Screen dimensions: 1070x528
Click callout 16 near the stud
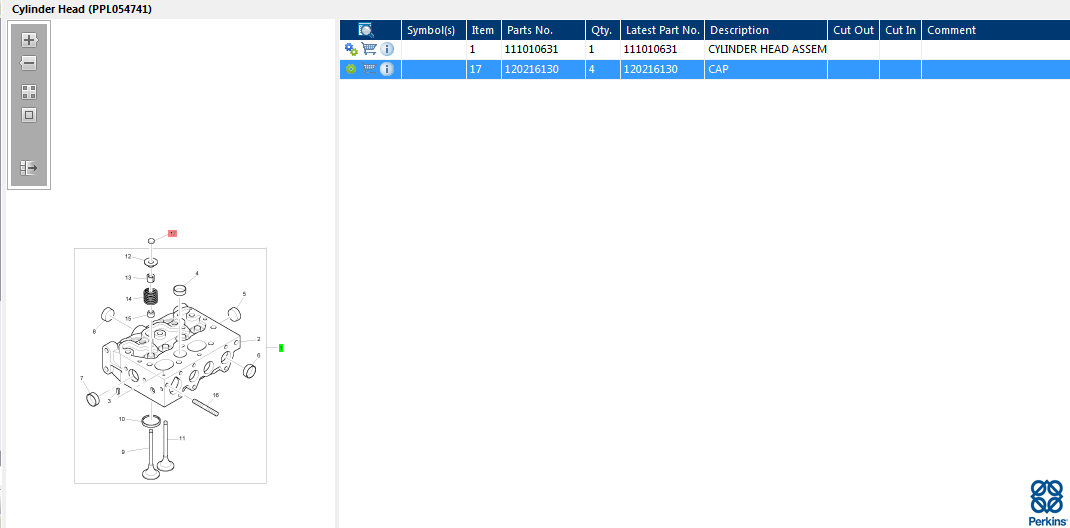[x=216, y=395]
